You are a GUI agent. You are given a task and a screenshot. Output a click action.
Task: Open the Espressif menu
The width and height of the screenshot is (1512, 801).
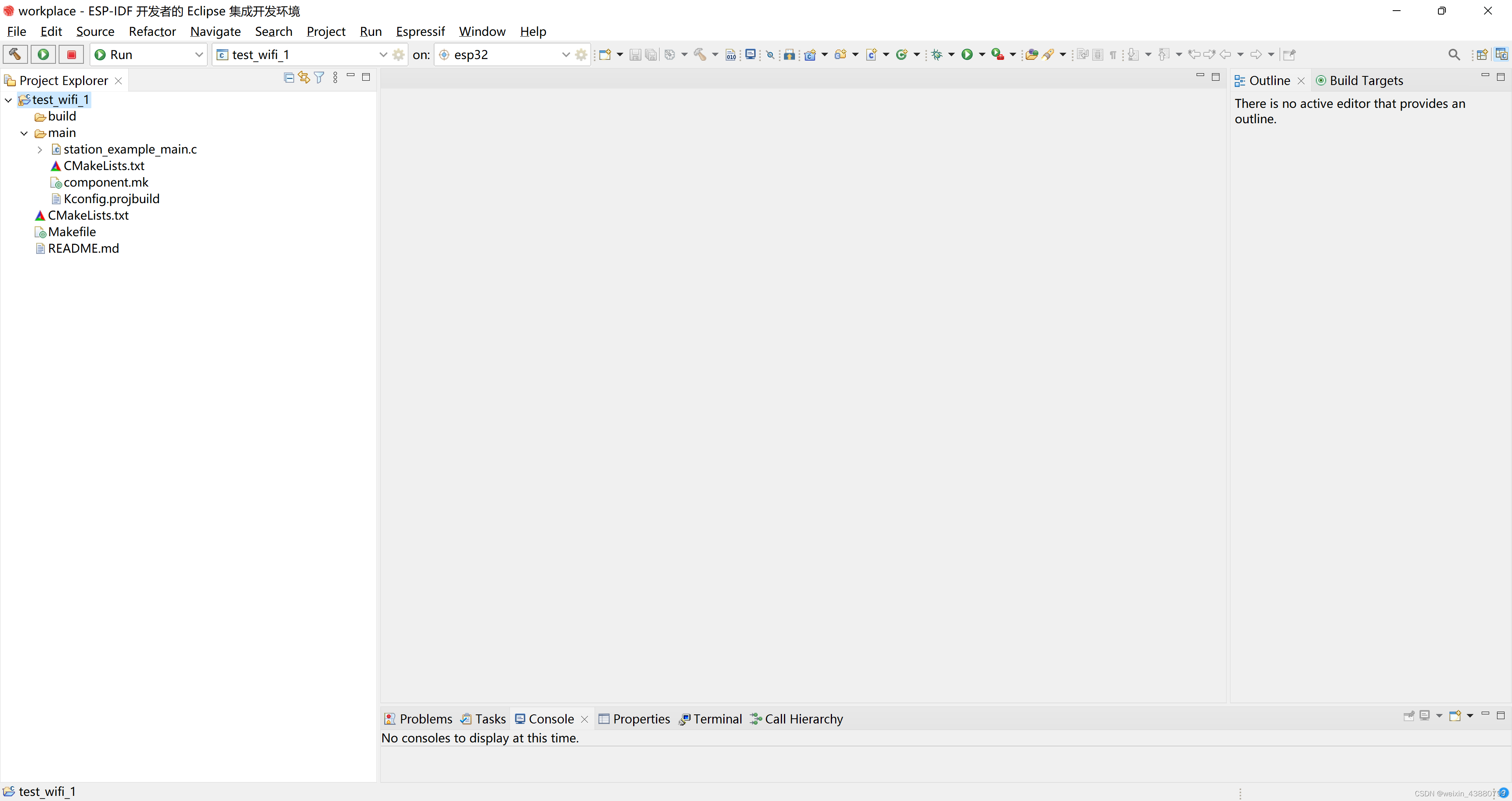pos(420,31)
